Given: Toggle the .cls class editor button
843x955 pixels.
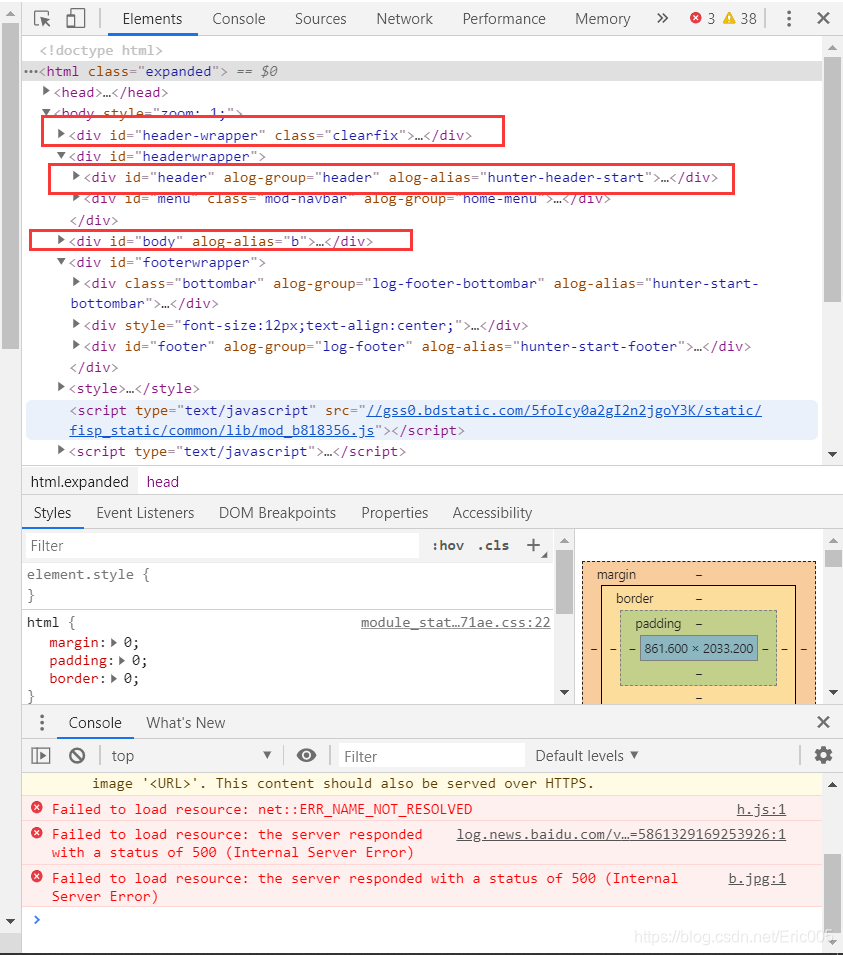Looking at the screenshot, I should click(493, 546).
